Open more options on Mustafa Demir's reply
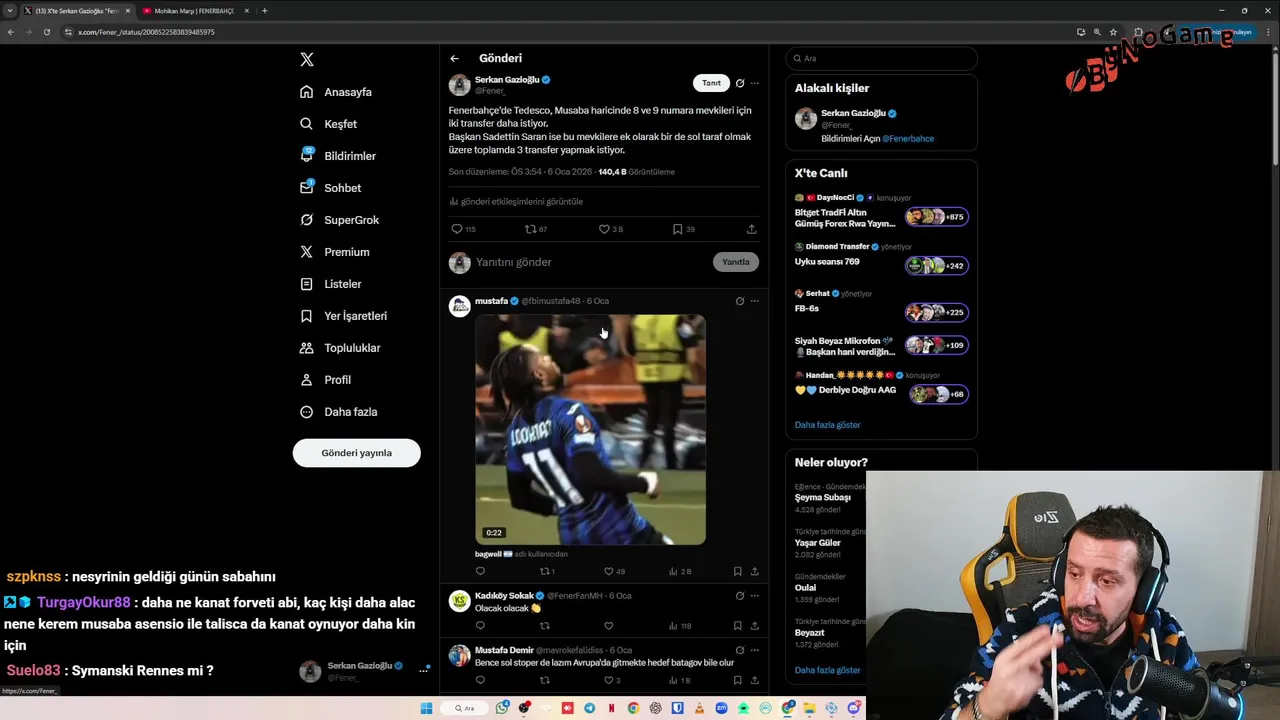 (x=755, y=650)
